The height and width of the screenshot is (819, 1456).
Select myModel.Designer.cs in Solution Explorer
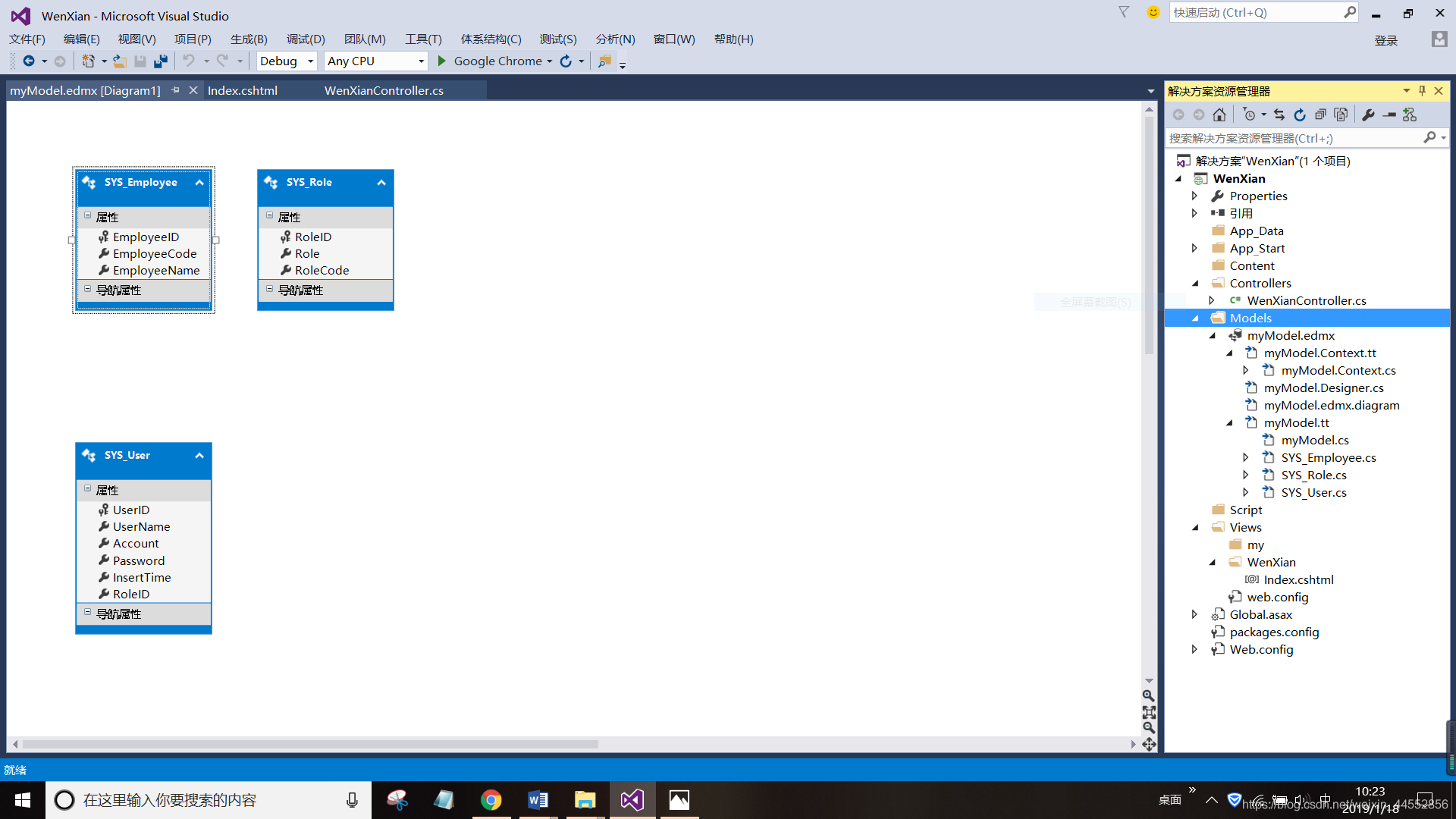pos(1324,388)
